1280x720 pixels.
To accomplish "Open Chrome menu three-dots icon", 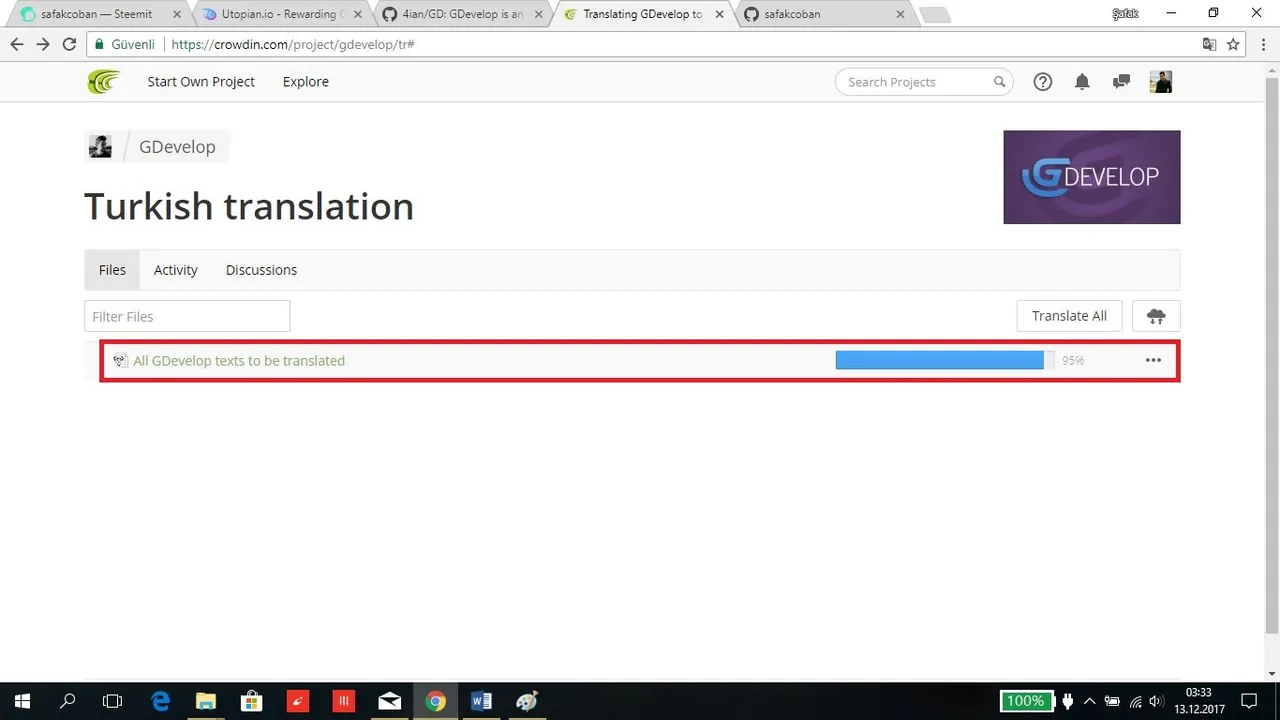I will pos(1261,45).
